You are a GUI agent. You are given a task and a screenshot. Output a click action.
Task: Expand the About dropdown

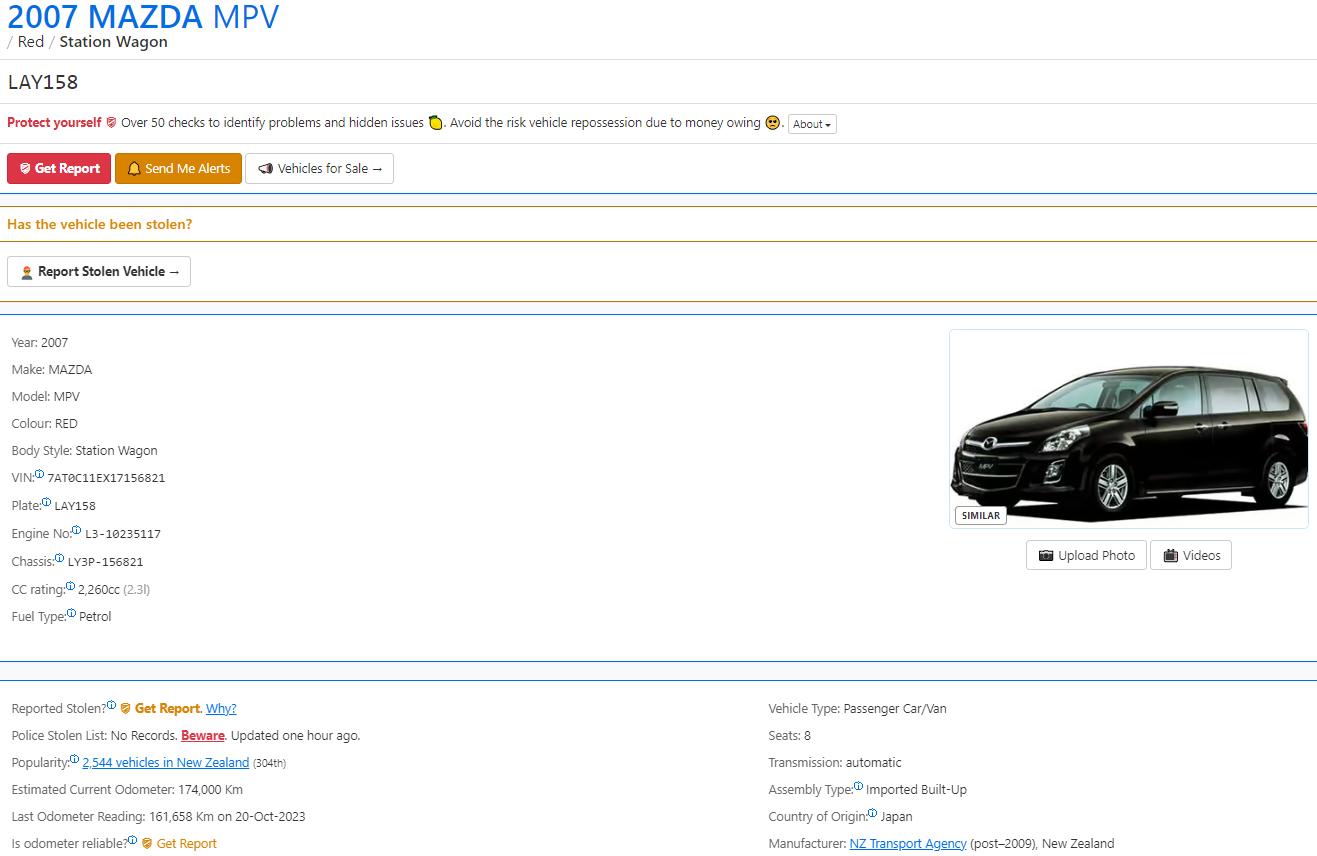812,124
